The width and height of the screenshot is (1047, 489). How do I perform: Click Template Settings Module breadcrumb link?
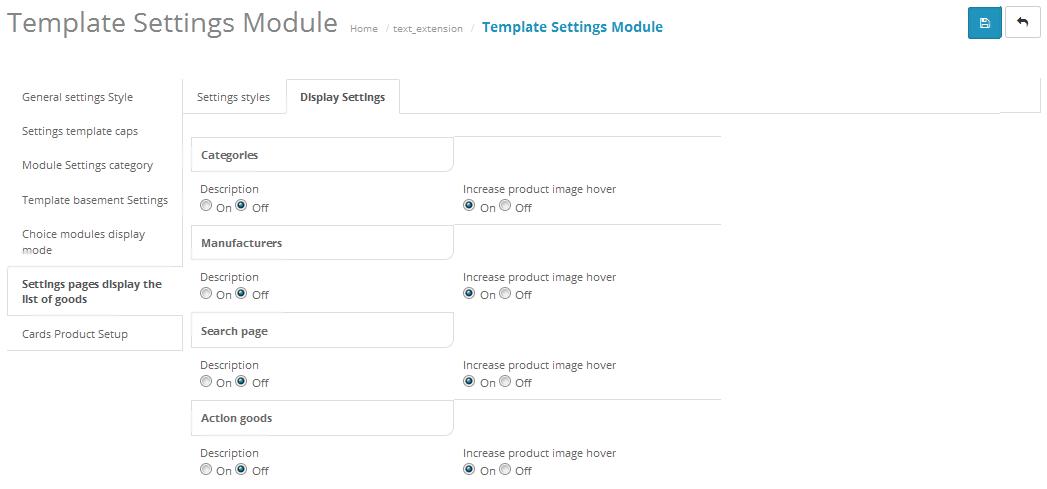pos(572,27)
